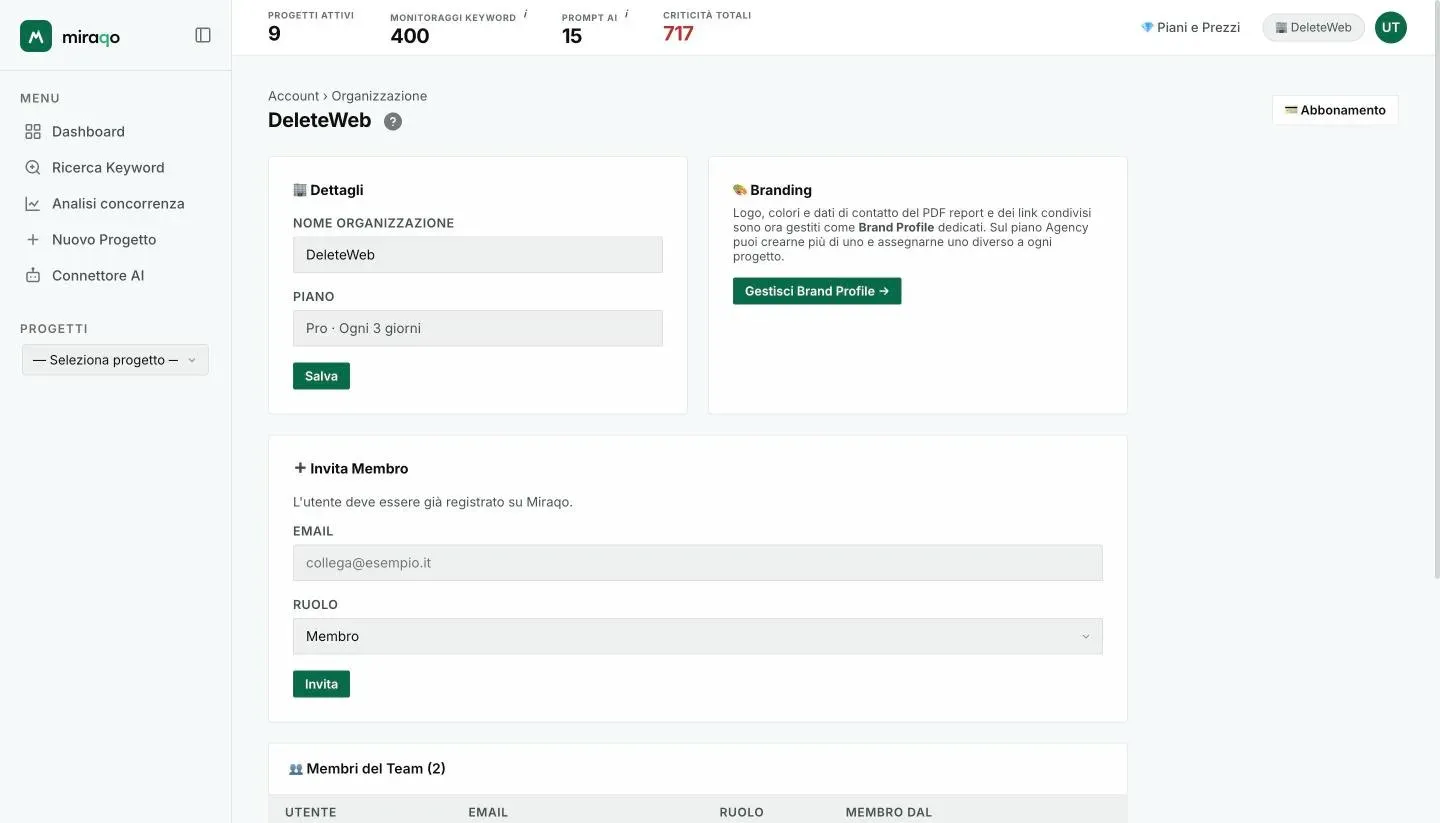This screenshot has width=1440, height=823.
Task: Edit the Nome Organizzazione field
Action: (x=478, y=254)
